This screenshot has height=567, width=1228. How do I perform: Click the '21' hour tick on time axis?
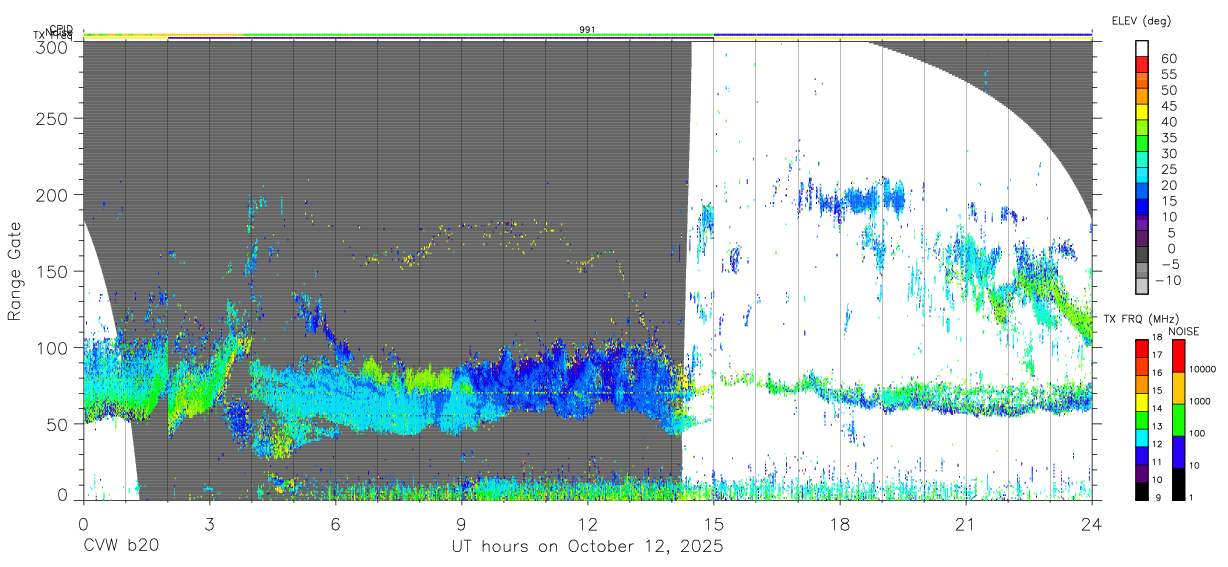pyautogui.click(x=965, y=524)
